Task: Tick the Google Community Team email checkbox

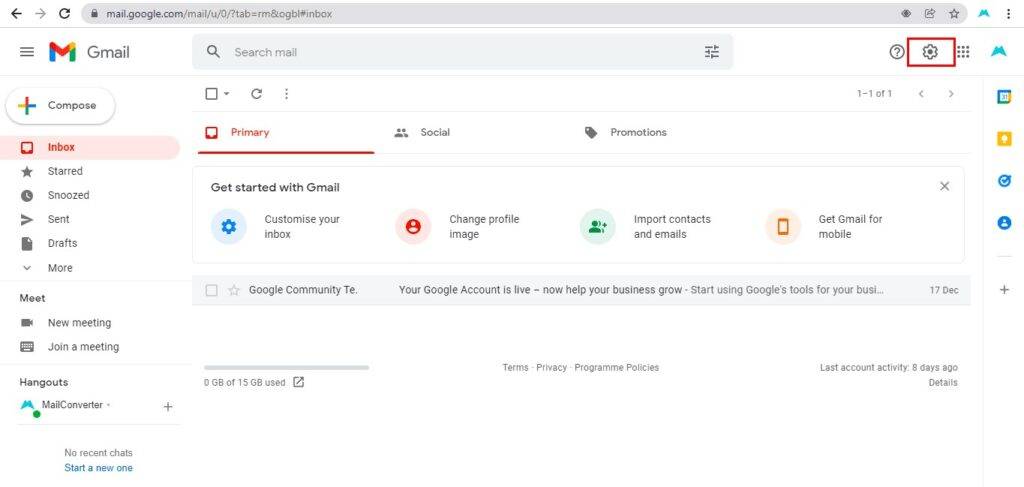Action: [x=212, y=291]
